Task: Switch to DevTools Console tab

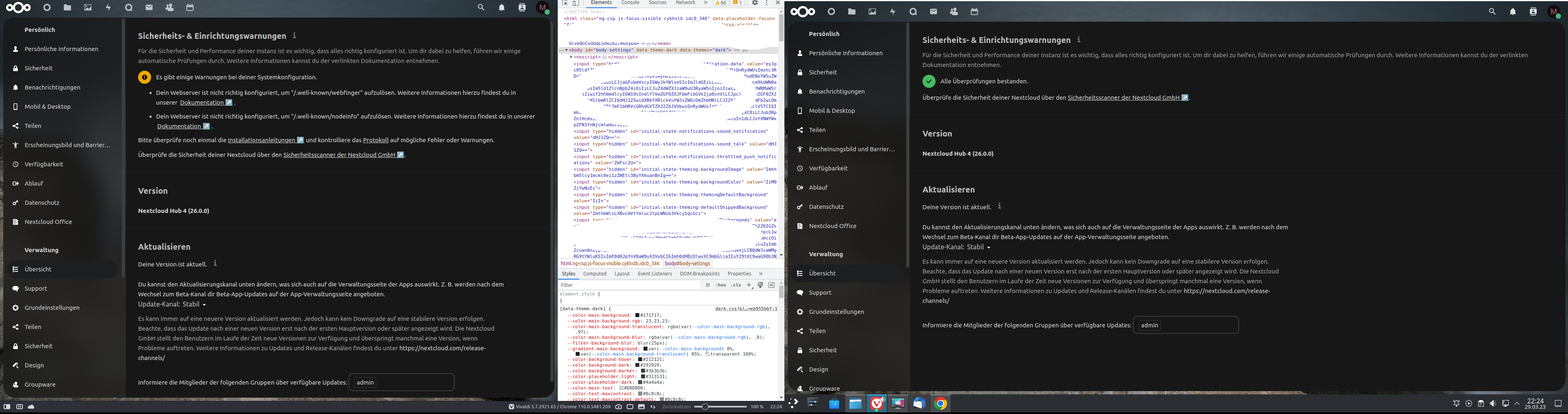Action: tap(631, 2)
